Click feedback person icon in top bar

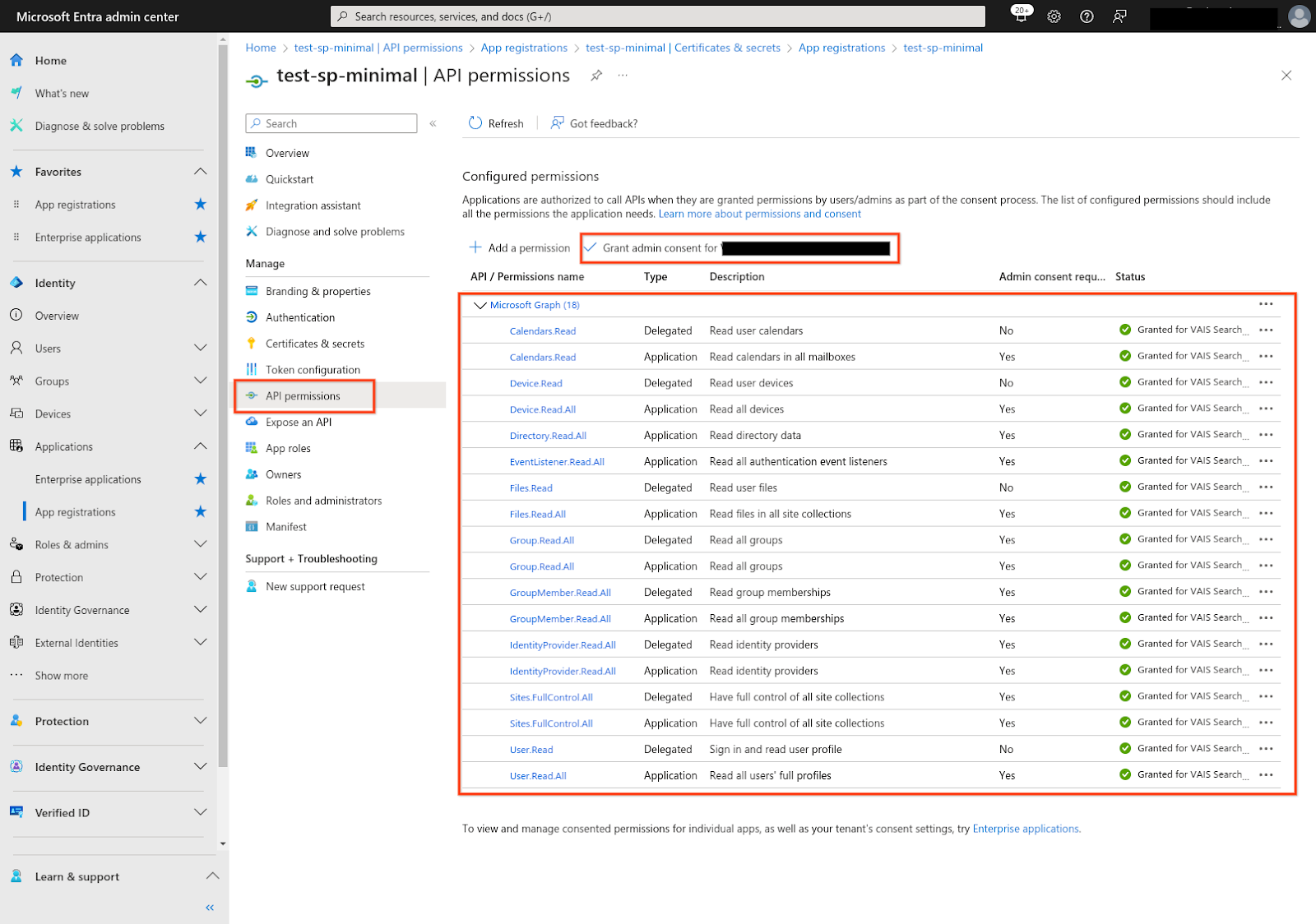pyautogui.click(x=1119, y=16)
